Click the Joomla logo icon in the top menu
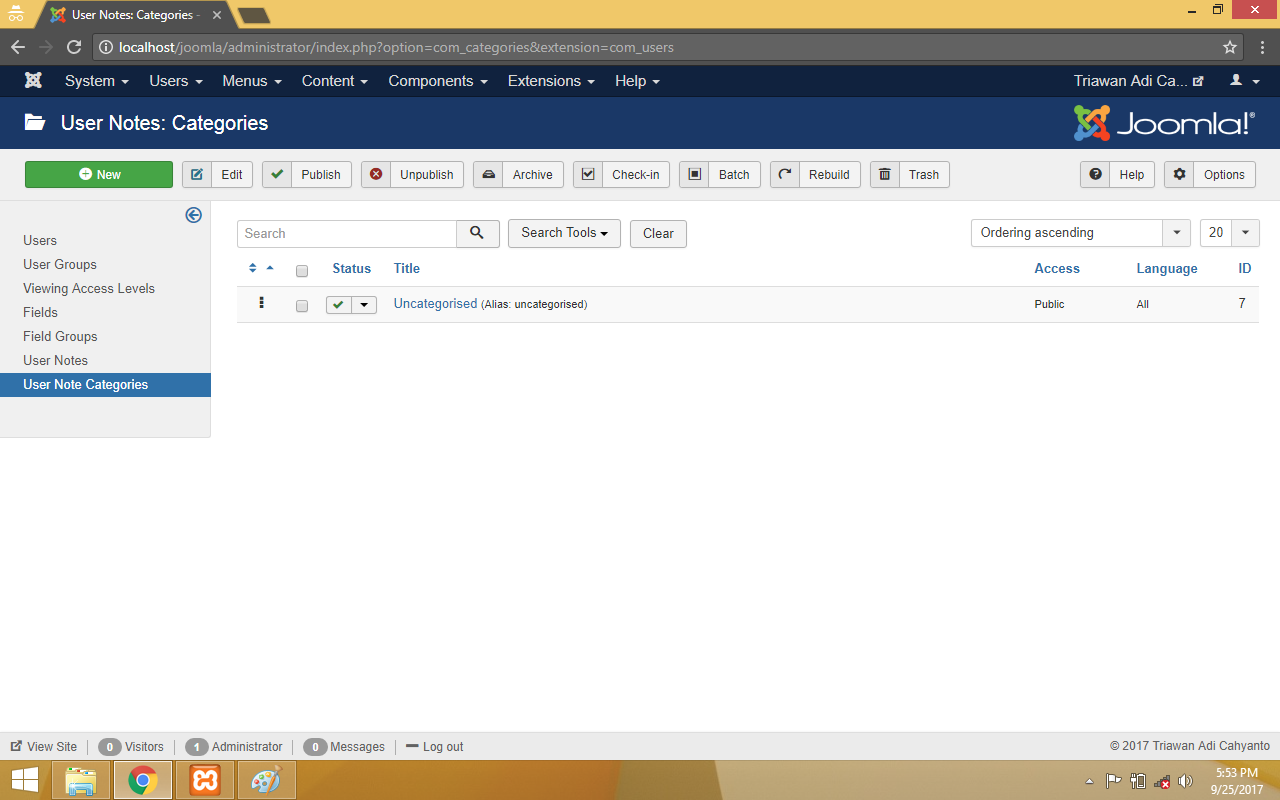The width and height of the screenshot is (1280, 800). point(33,81)
